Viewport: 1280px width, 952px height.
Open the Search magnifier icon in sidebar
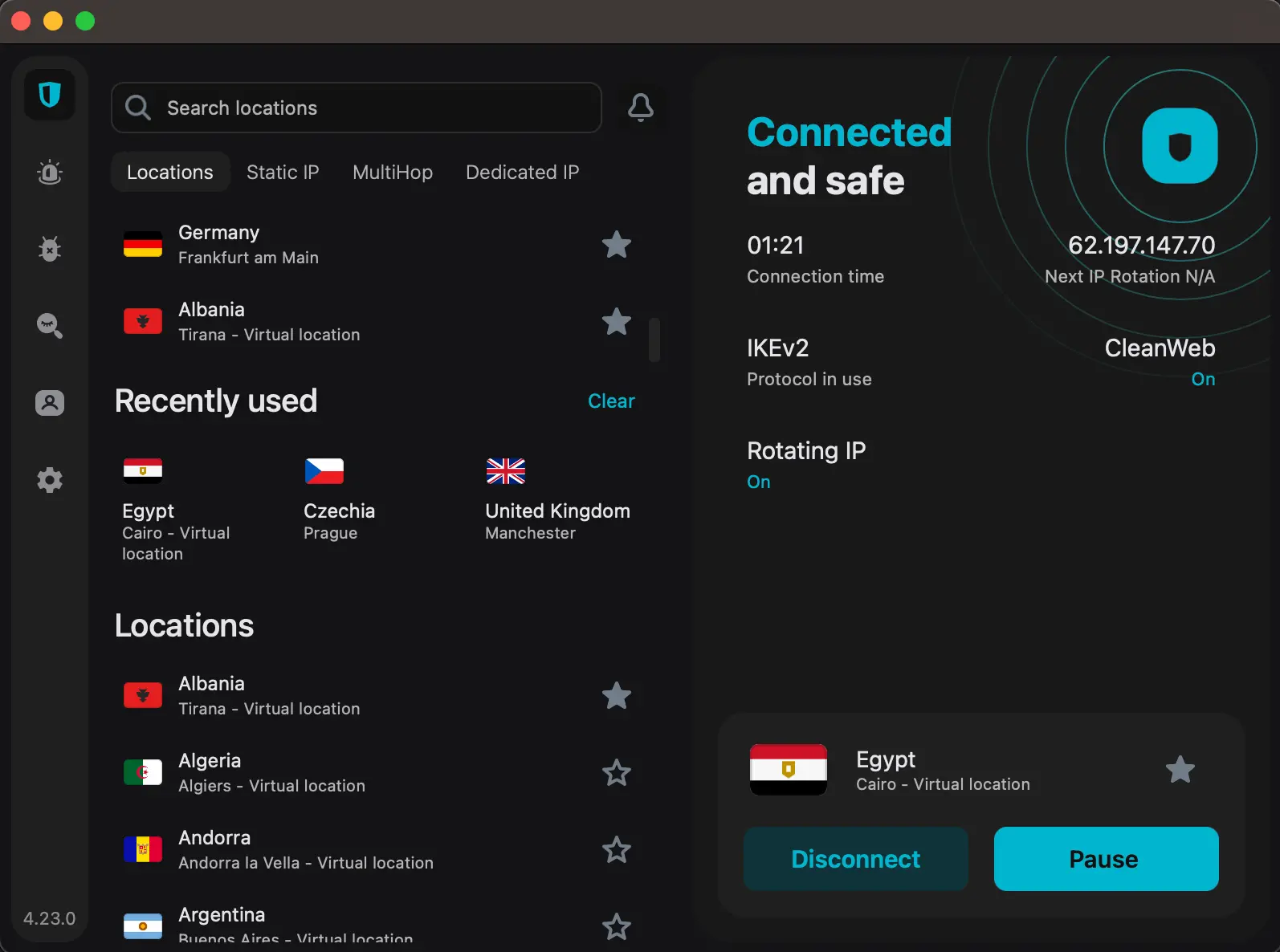click(50, 326)
